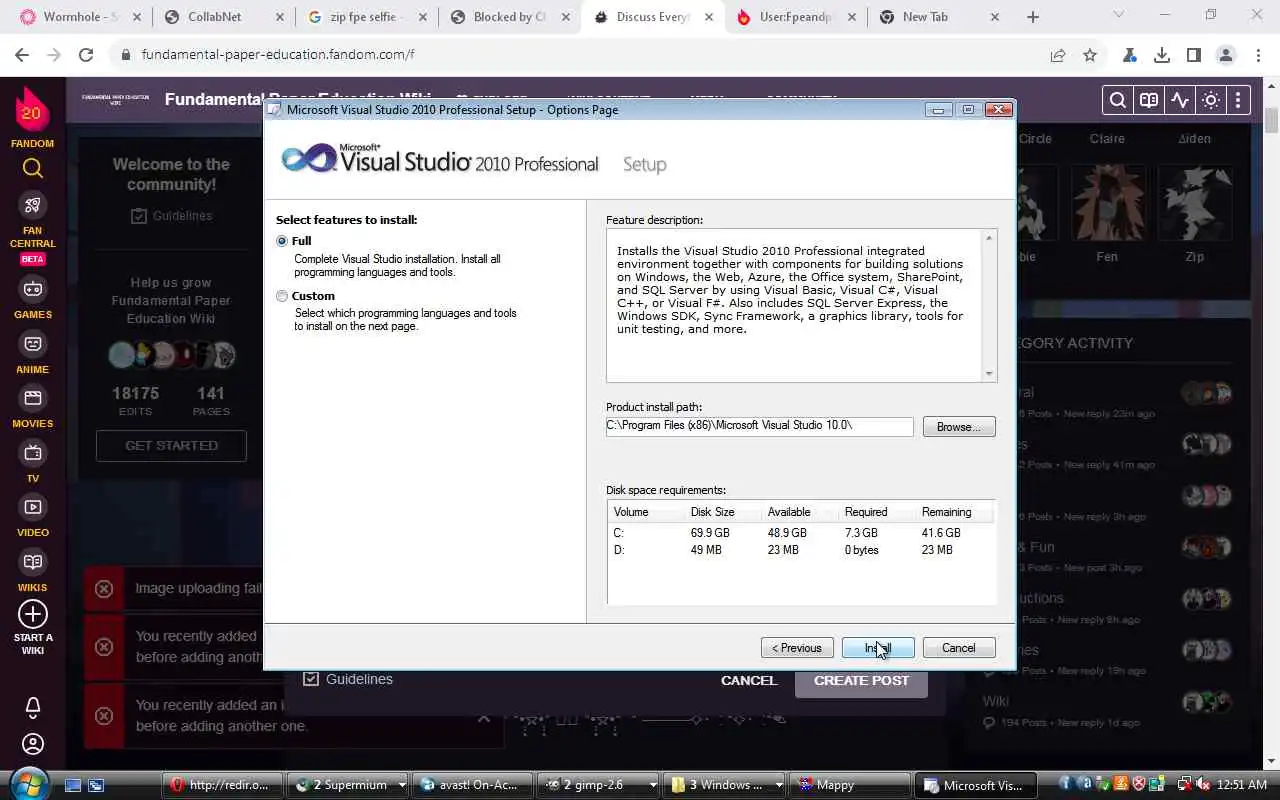The width and height of the screenshot is (1280, 800).
Task: Open the Fen character thumbnail
Action: click(1107, 204)
